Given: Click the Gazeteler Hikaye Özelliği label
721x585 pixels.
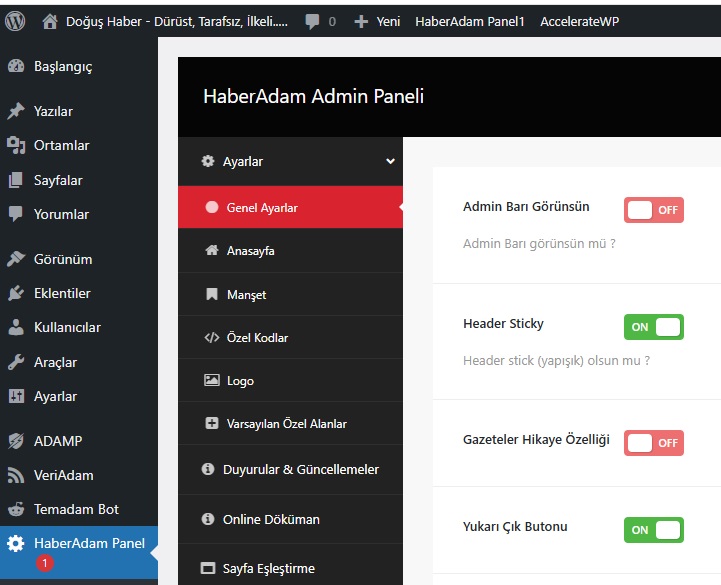Looking at the screenshot, I should tap(536, 440).
